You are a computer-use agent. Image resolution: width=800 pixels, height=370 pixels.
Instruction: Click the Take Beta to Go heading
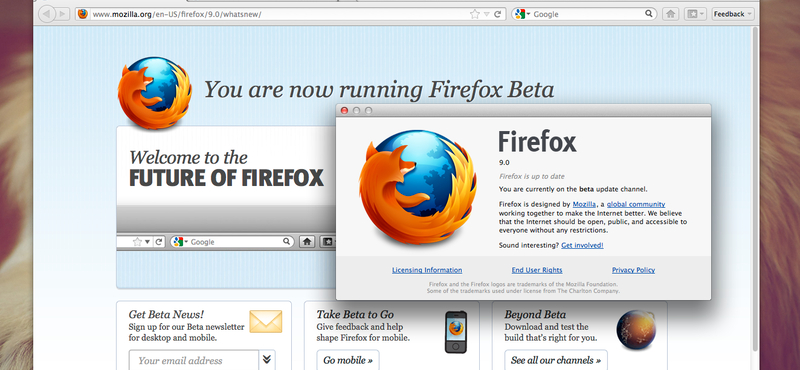355,314
